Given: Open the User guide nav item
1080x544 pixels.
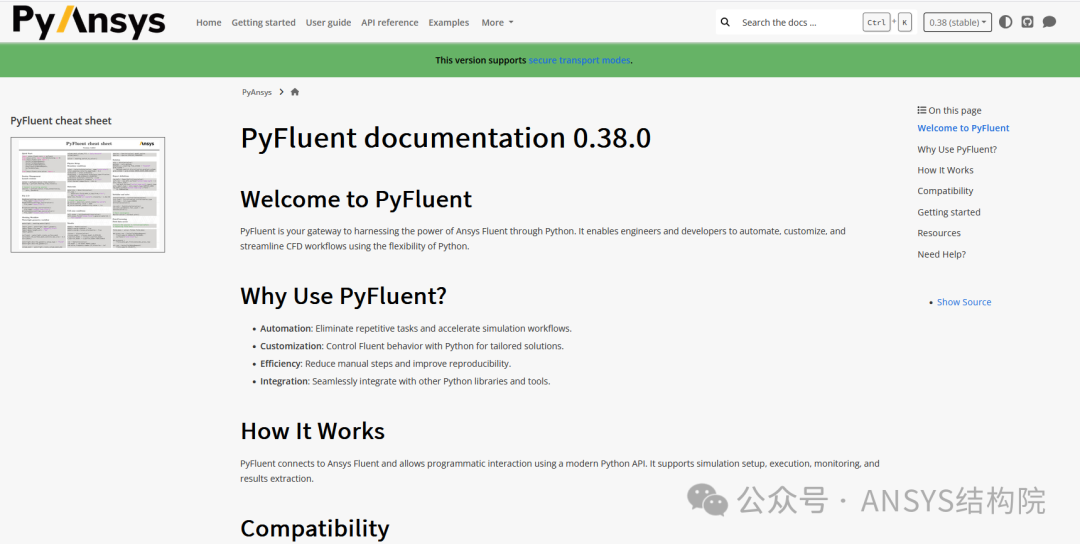Looking at the screenshot, I should point(329,22).
